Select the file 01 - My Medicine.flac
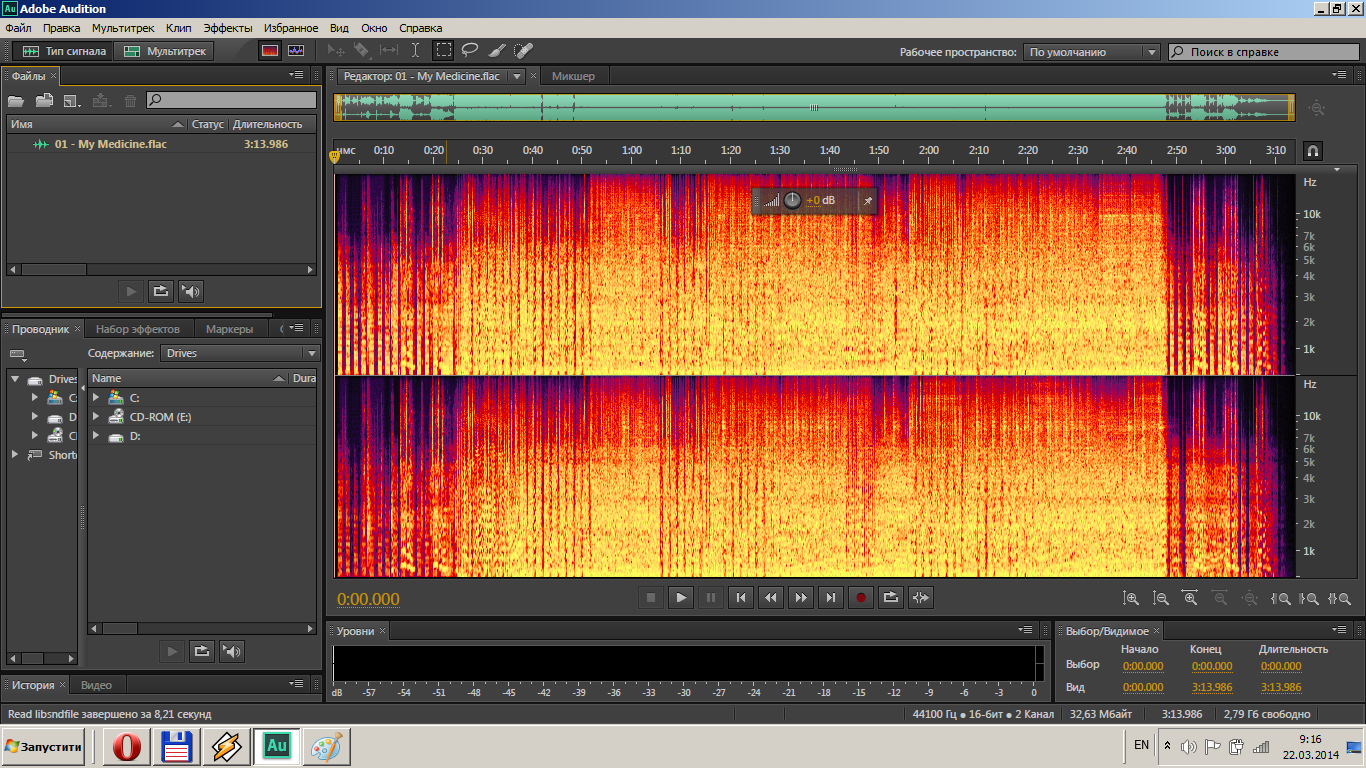Viewport: 1366px width, 768px height. [110, 144]
